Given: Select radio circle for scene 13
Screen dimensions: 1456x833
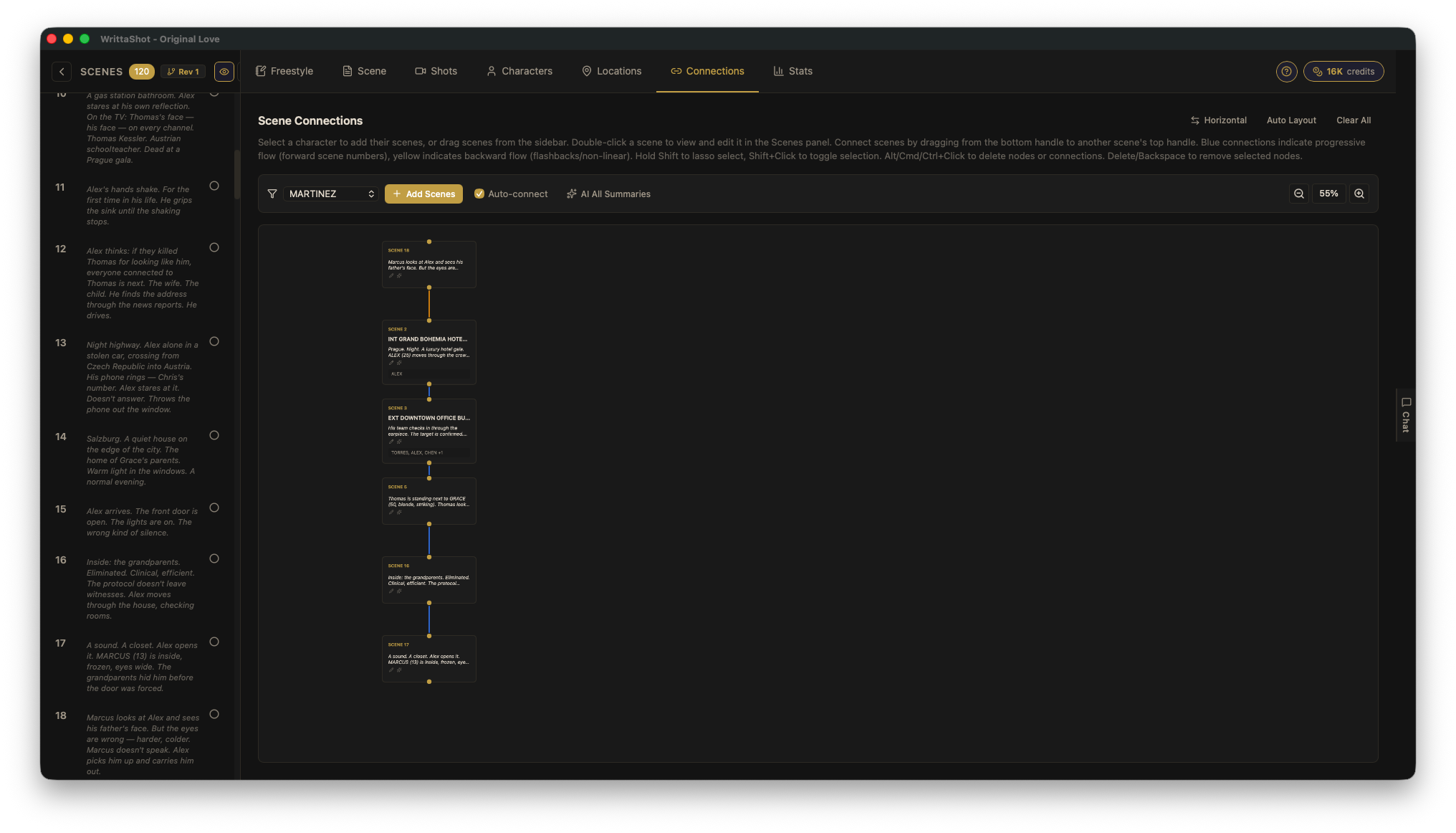Looking at the screenshot, I should point(214,342).
